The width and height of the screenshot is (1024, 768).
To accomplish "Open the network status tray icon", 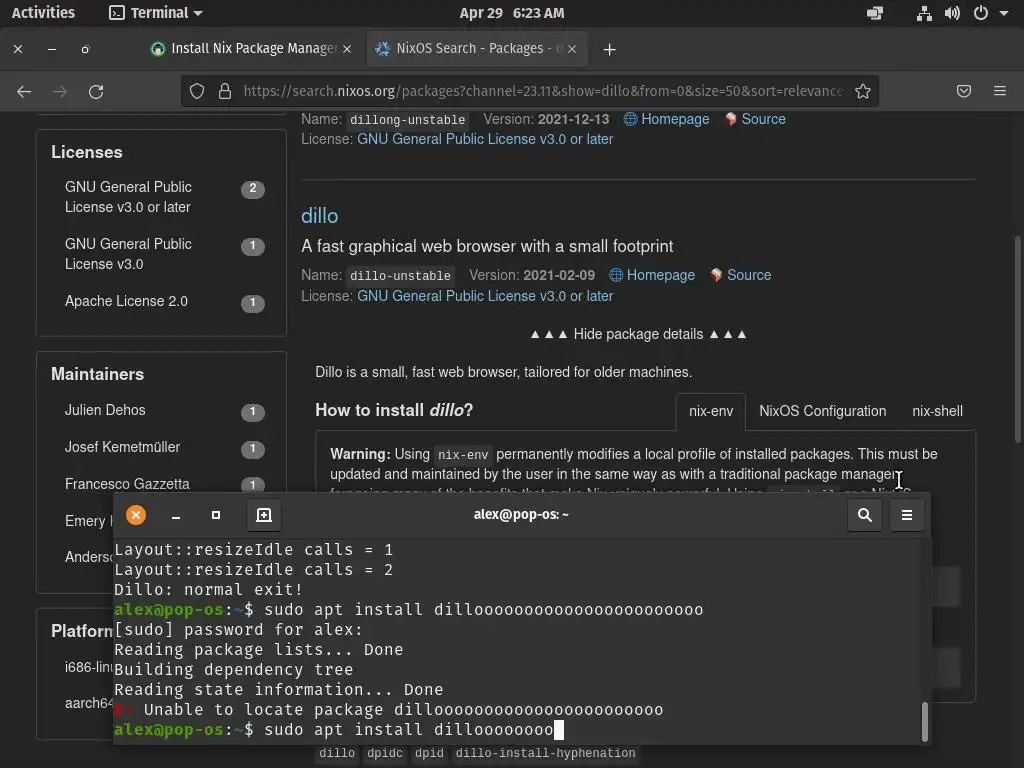I will click(924, 13).
